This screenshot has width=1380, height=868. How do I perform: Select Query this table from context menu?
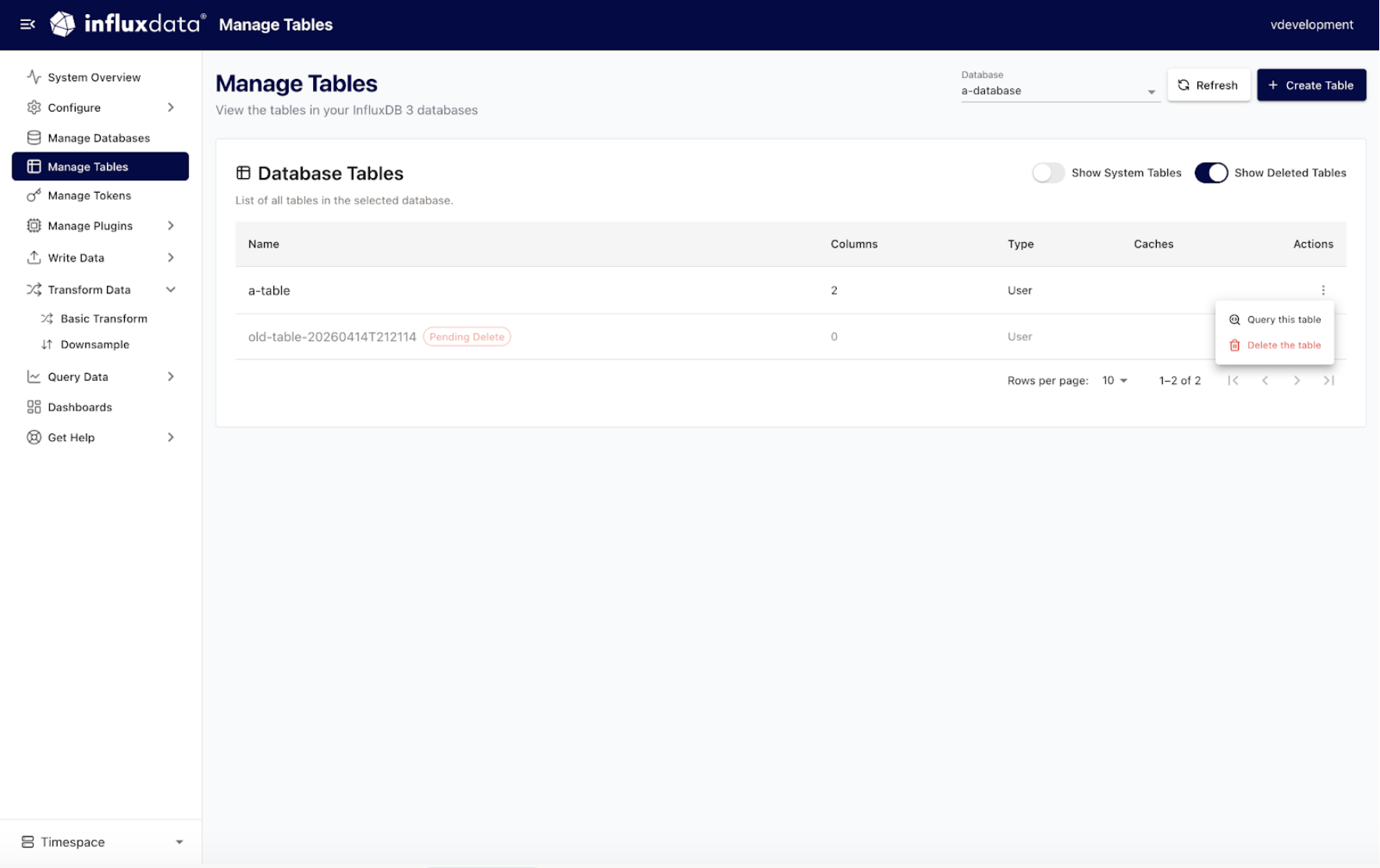coord(1284,319)
